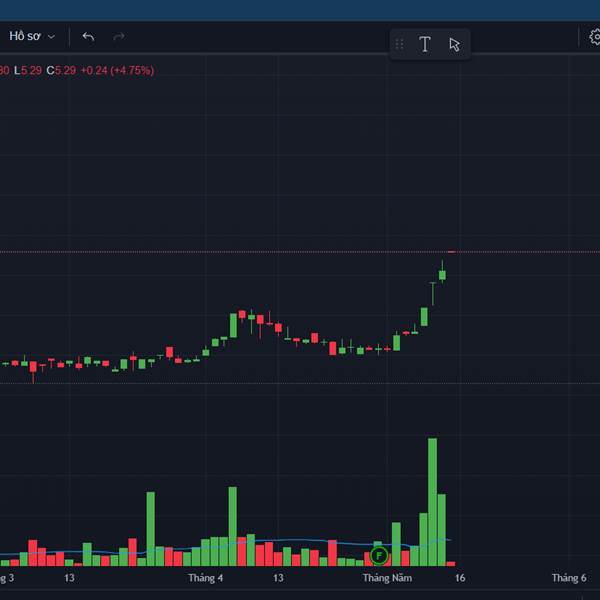Open chart settings gear icon
This screenshot has width=600, height=600.
(x=595, y=37)
